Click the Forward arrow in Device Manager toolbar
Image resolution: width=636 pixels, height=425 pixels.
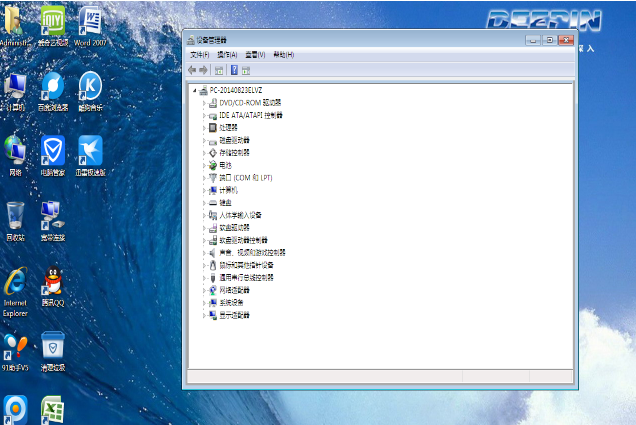203,70
